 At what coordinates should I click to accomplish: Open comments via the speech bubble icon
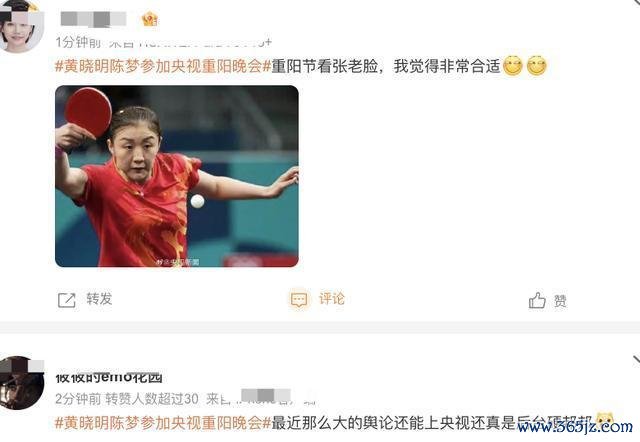click(299, 300)
